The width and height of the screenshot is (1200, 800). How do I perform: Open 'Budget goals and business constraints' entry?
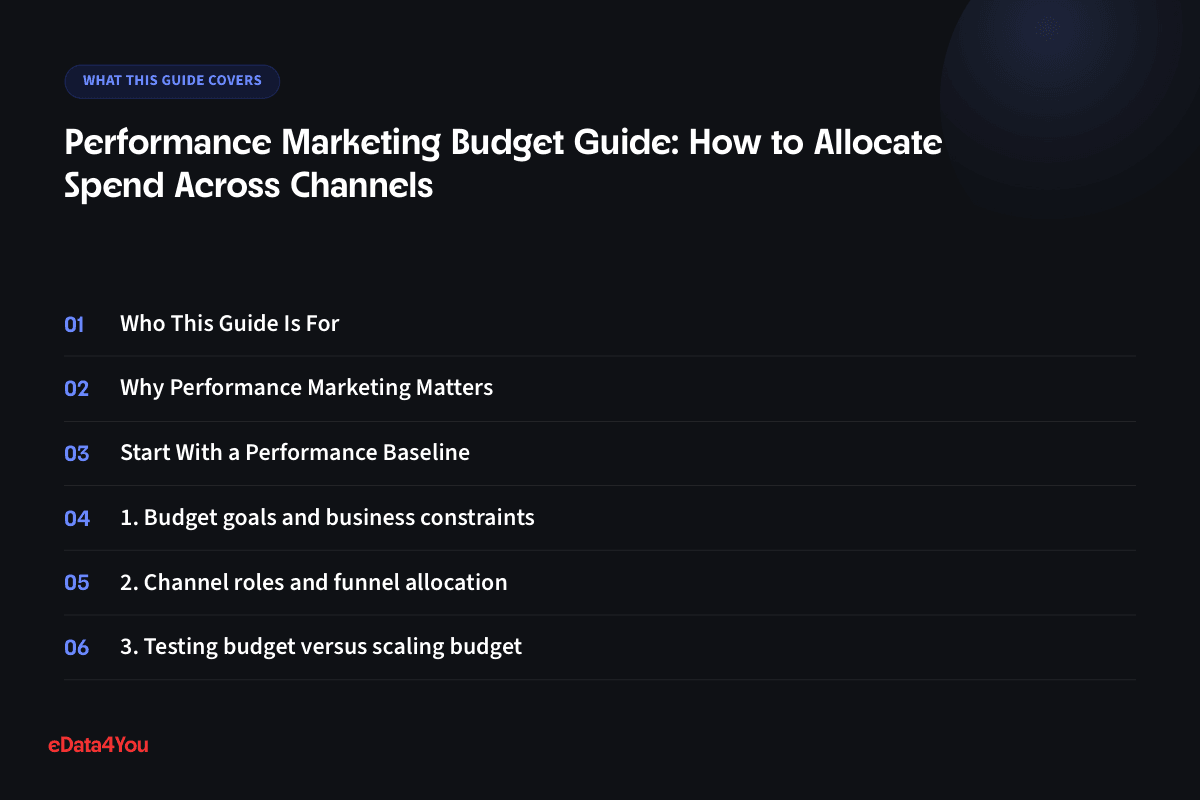point(327,518)
